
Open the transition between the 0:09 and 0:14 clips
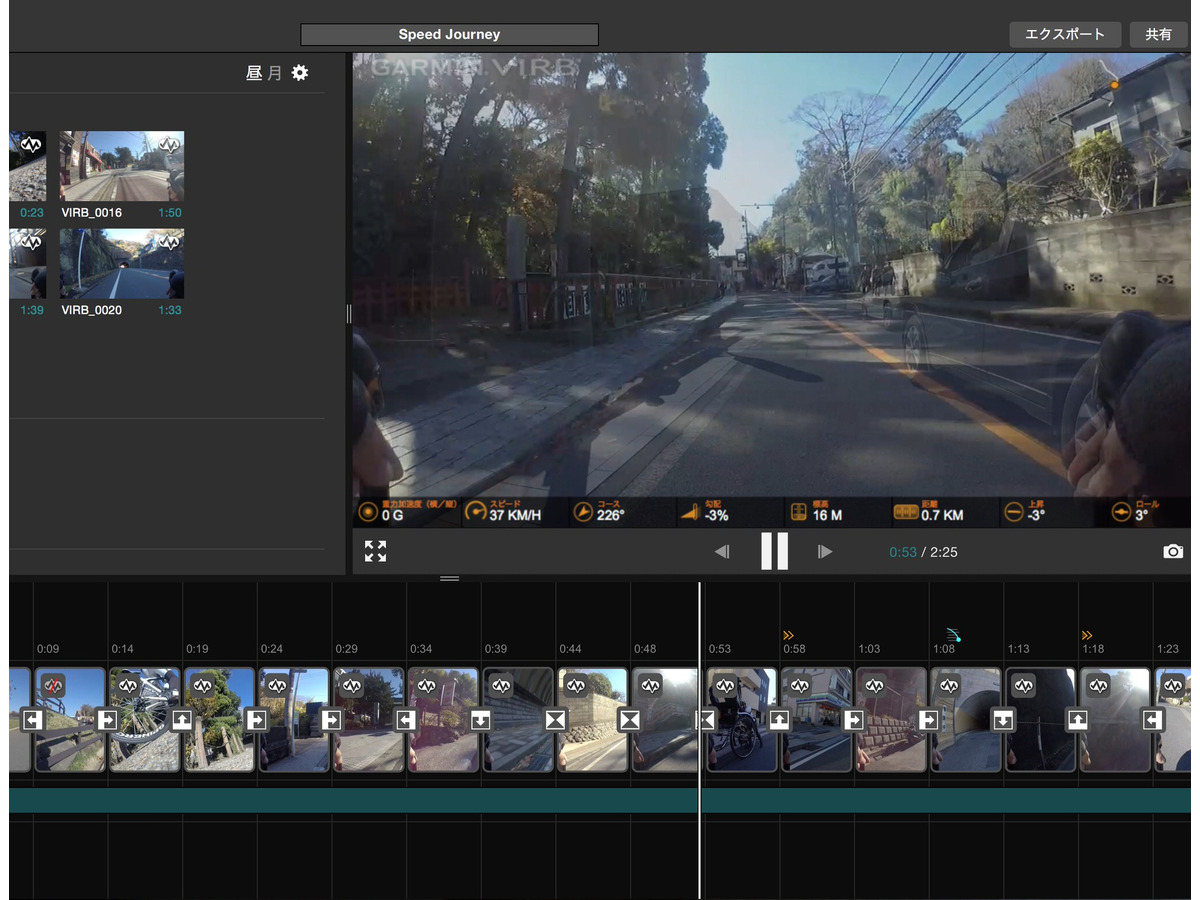pyautogui.click(x=107, y=720)
